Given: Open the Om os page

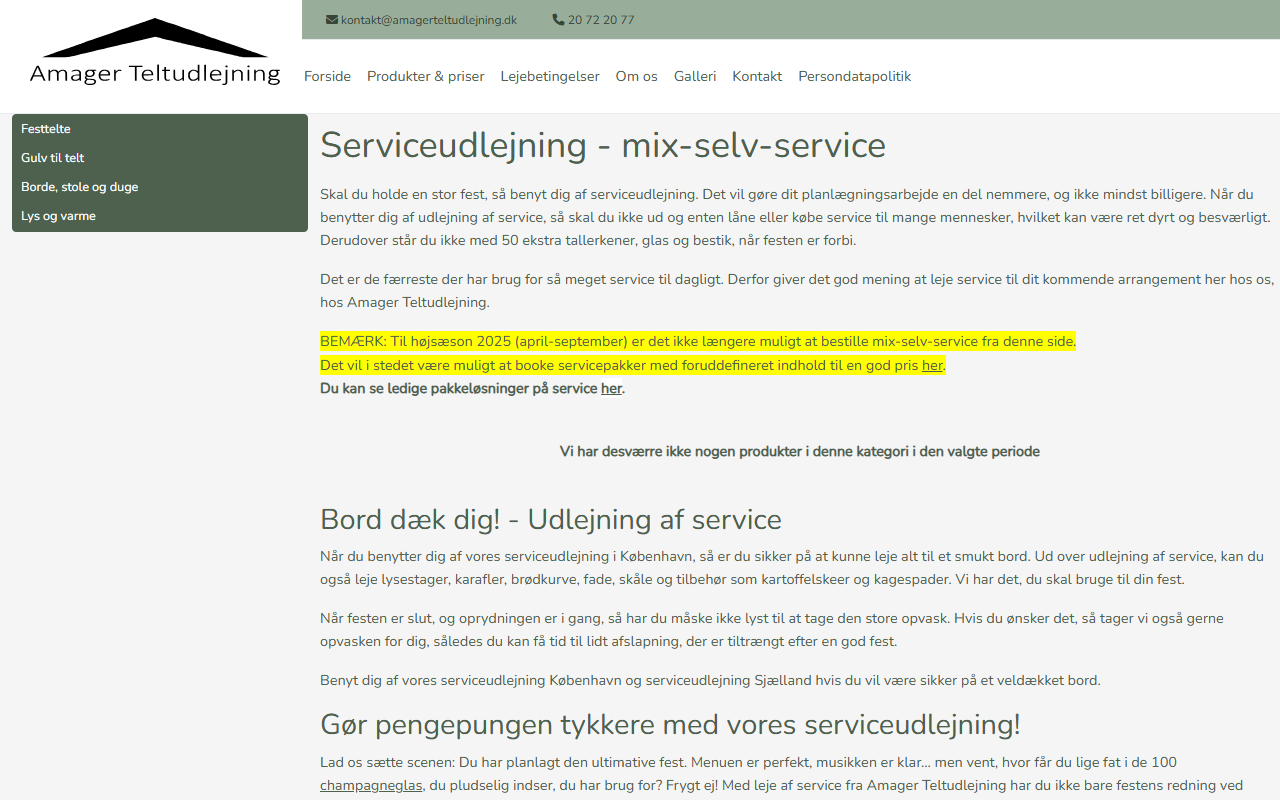Looking at the screenshot, I should tap(637, 76).
